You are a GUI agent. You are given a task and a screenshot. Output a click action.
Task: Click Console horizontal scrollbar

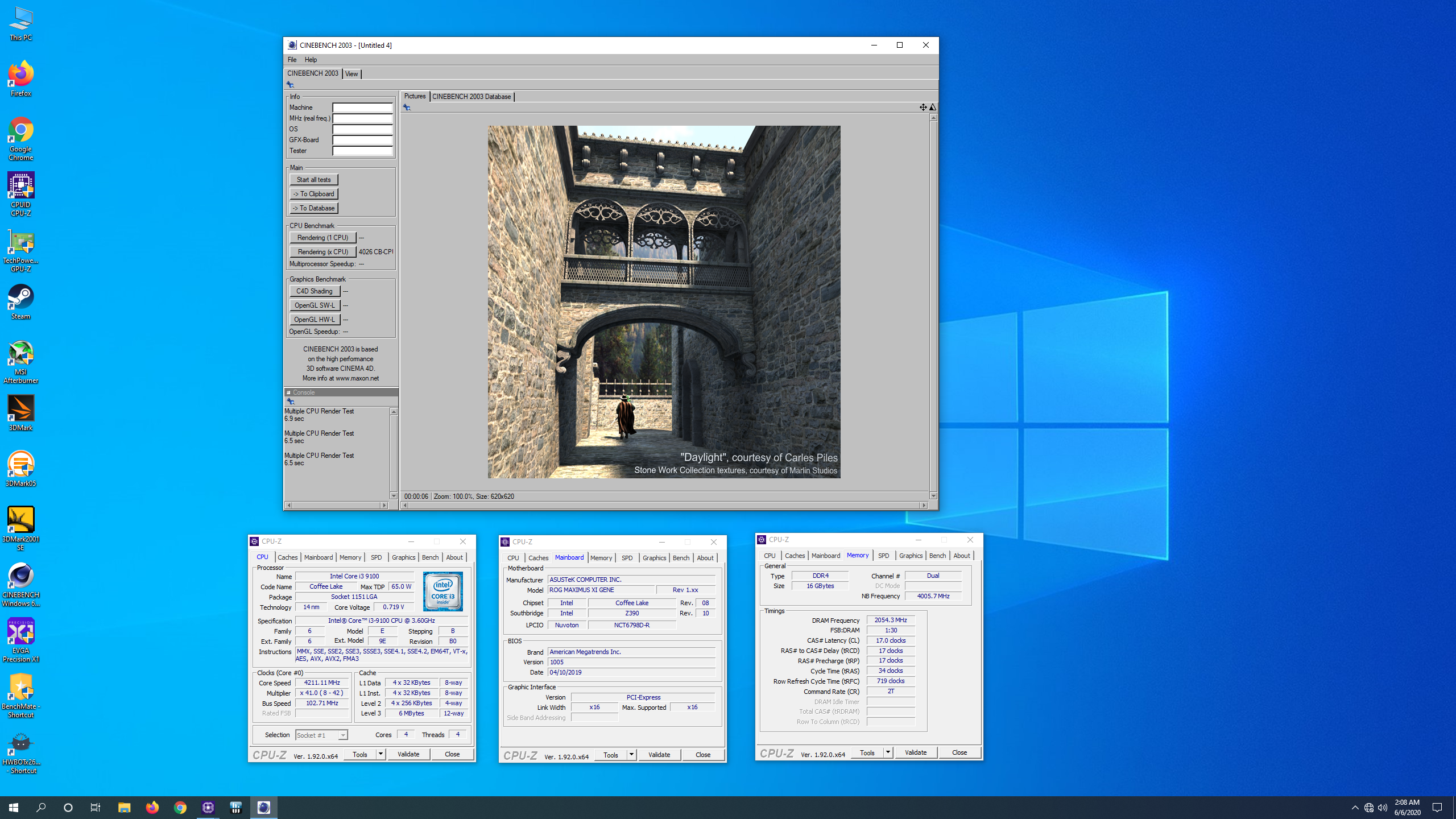(x=336, y=505)
